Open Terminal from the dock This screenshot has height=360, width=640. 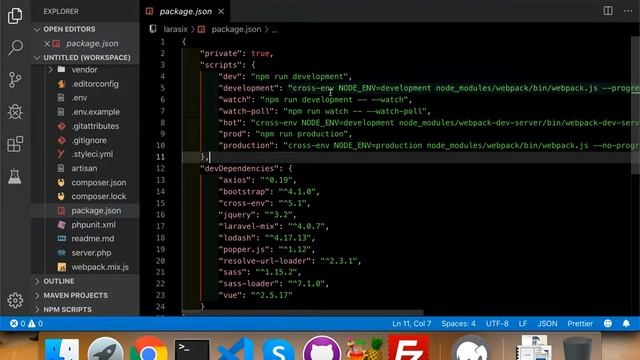192,349
